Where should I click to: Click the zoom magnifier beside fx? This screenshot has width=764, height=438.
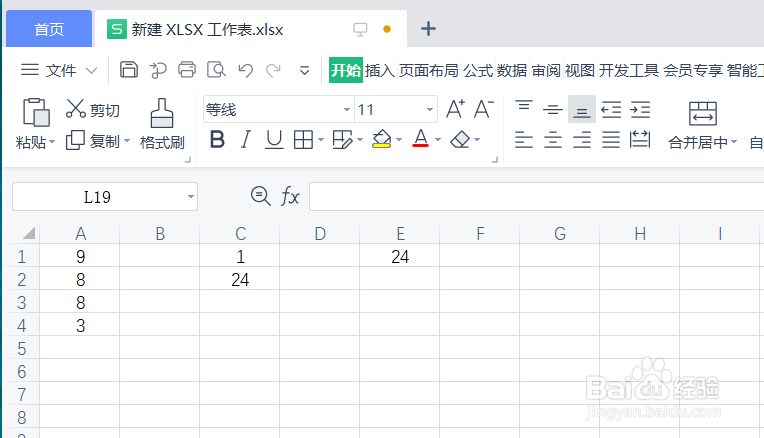[x=261, y=196]
